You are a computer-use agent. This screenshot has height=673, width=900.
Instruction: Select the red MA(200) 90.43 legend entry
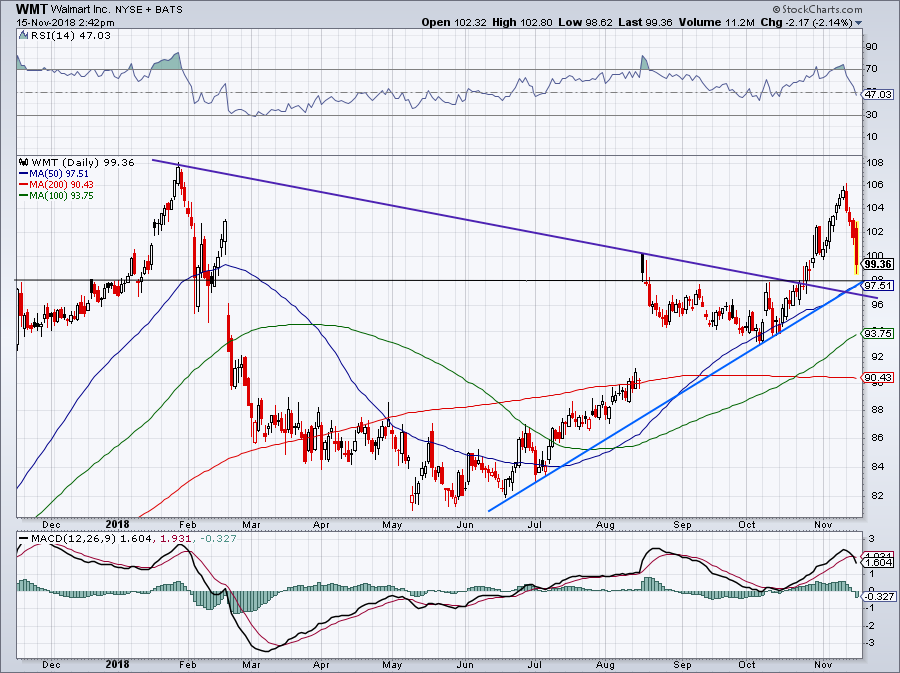[x=56, y=184]
